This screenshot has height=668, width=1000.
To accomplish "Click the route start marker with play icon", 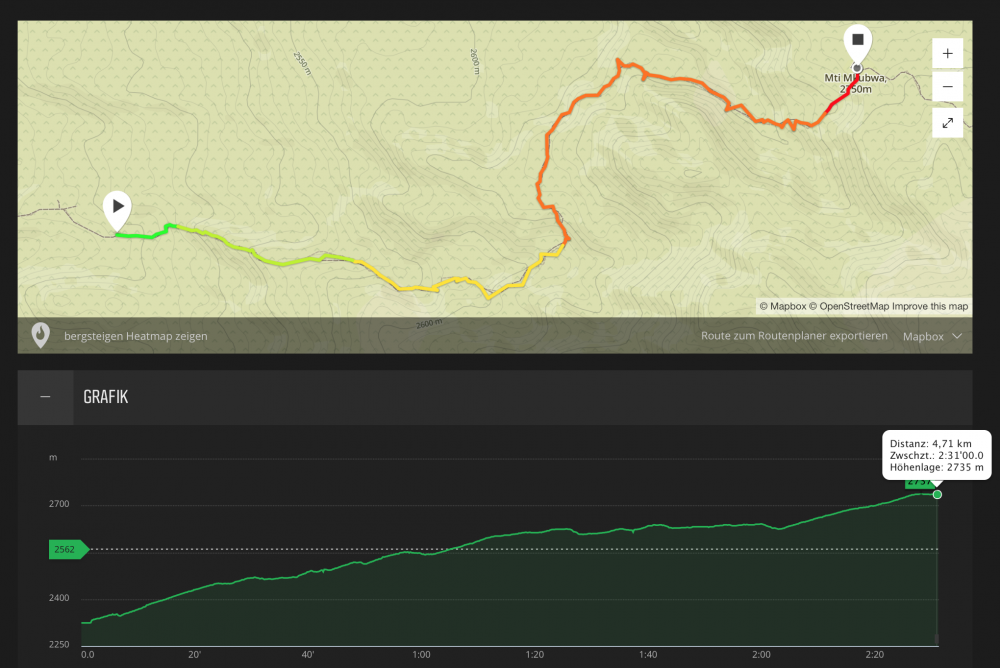I will click(118, 208).
